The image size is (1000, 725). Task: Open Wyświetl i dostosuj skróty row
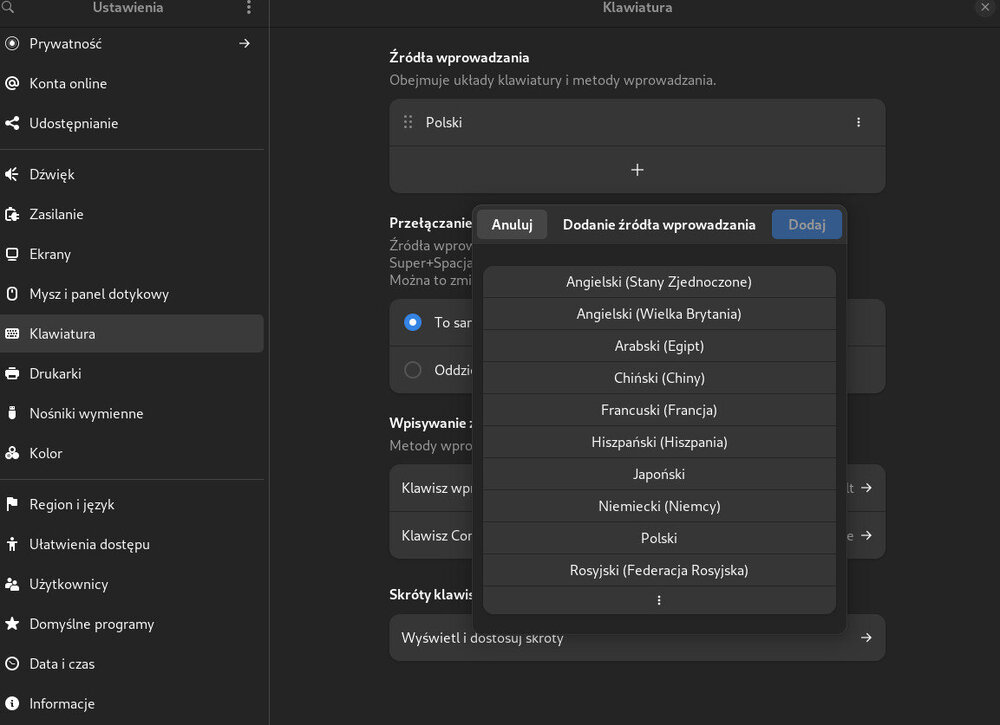pyautogui.click(x=637, y=638)
